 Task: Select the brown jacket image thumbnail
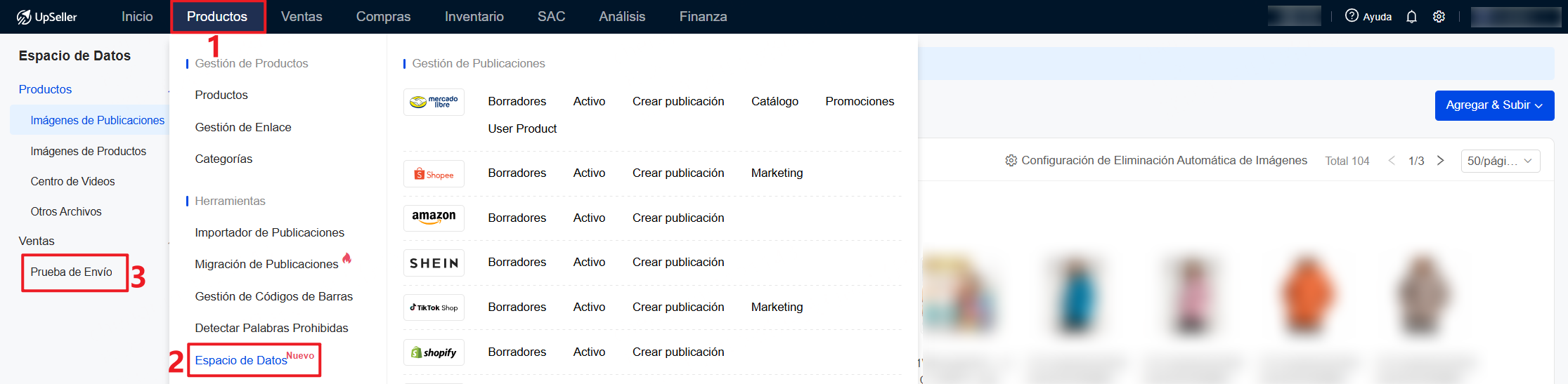(x=1423, y=296)
